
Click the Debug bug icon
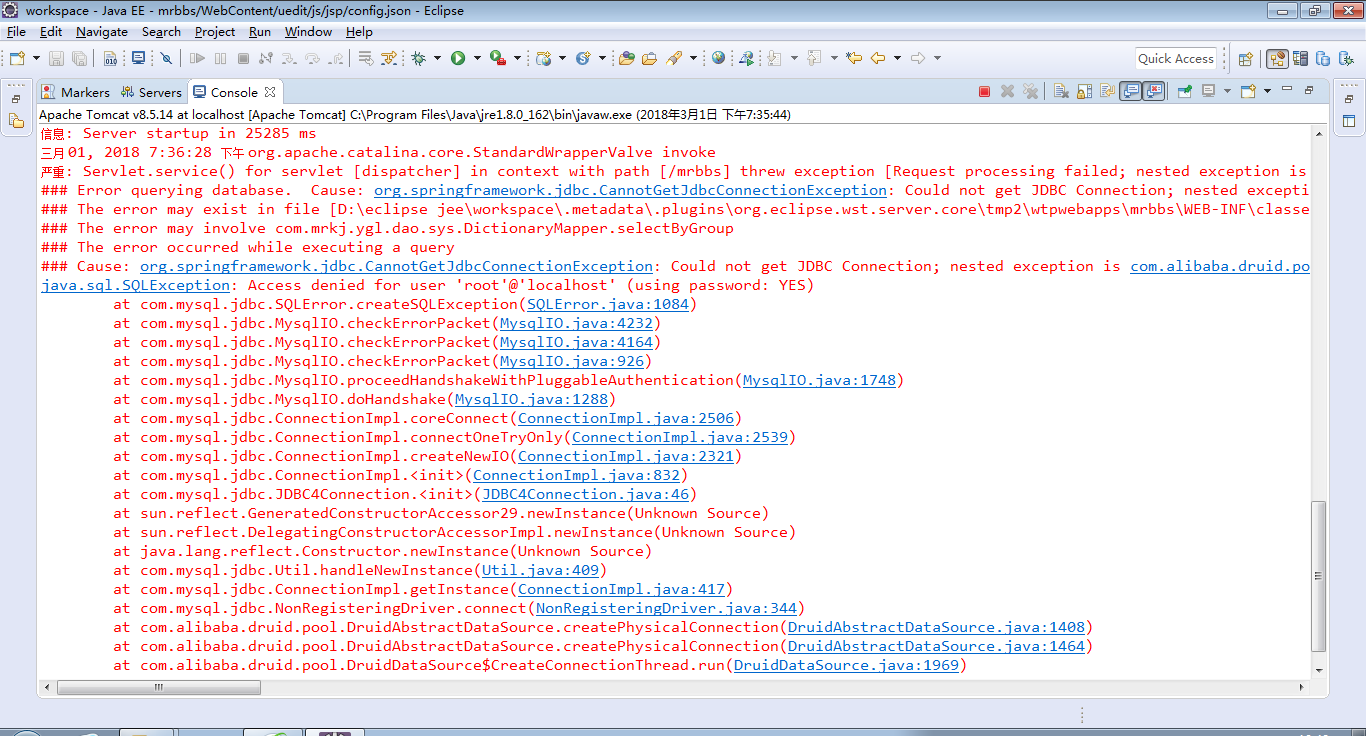[418, 58]
